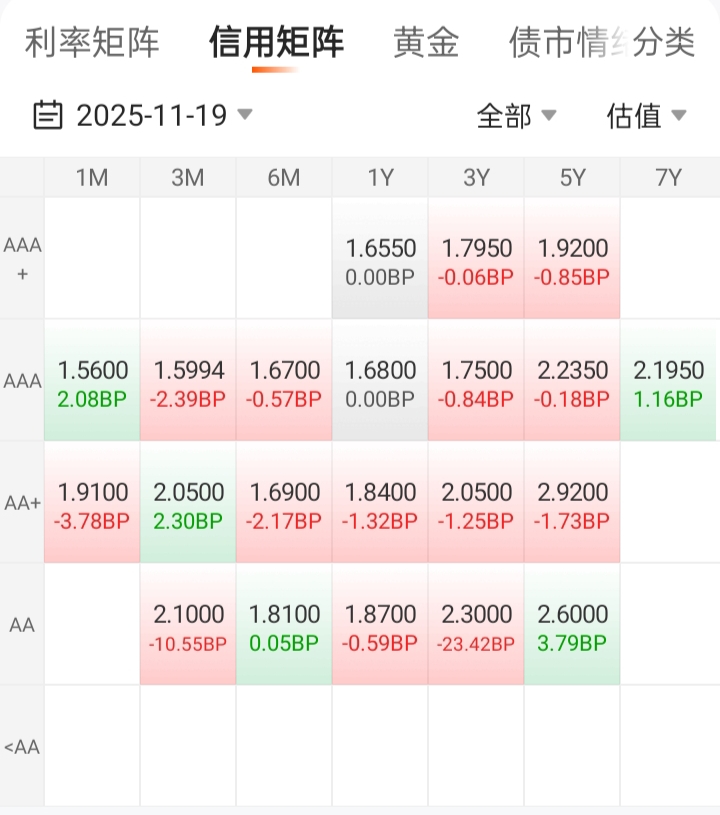Open the 估值 dropdown selector

click(647, 116)
